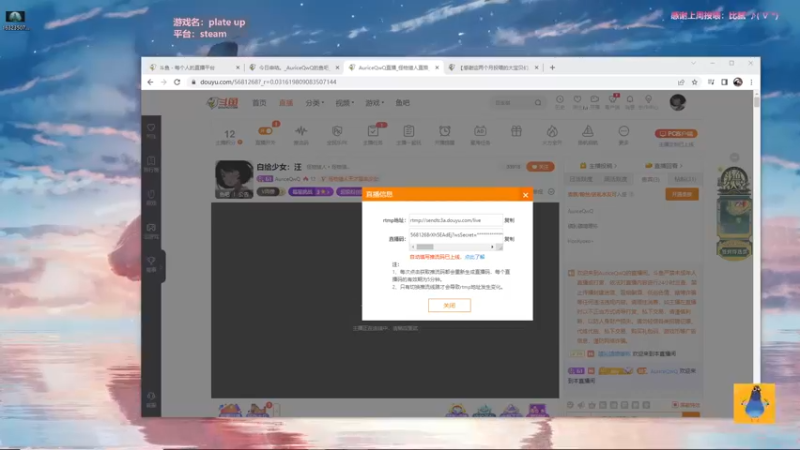Close the orange 直播信息 dialog with X

tap(526, 195)
